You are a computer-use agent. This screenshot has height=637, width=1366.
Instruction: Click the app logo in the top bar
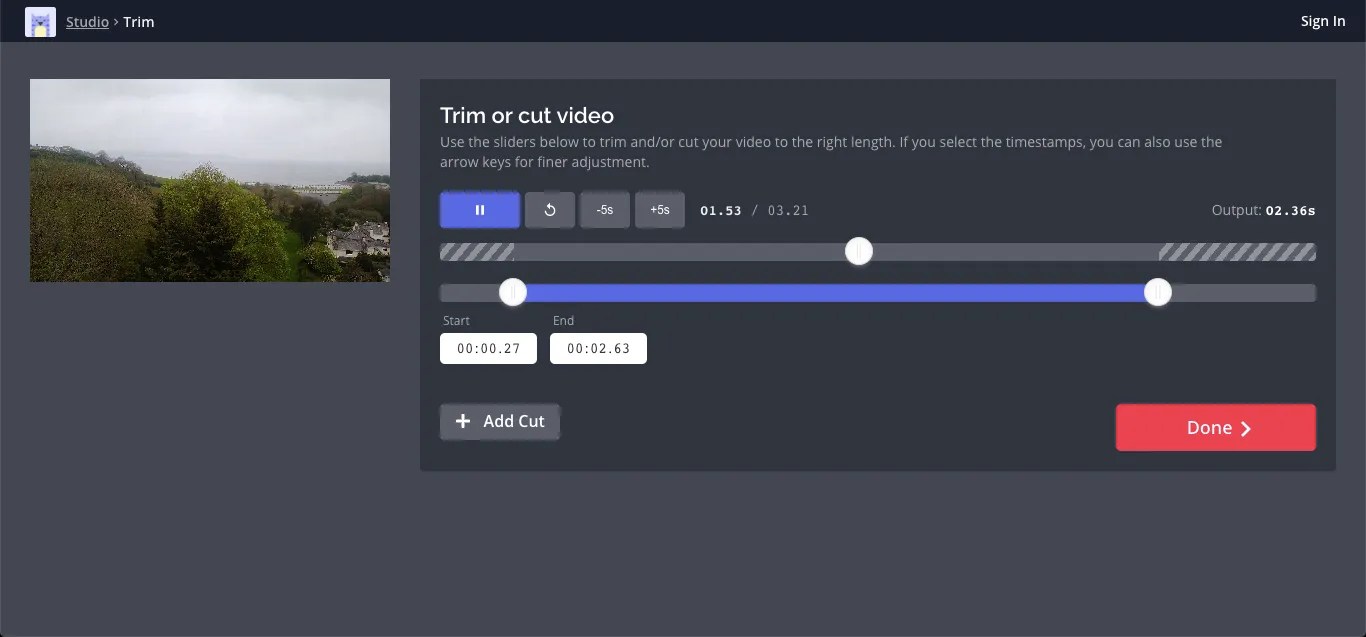click(x=39, y=21)
